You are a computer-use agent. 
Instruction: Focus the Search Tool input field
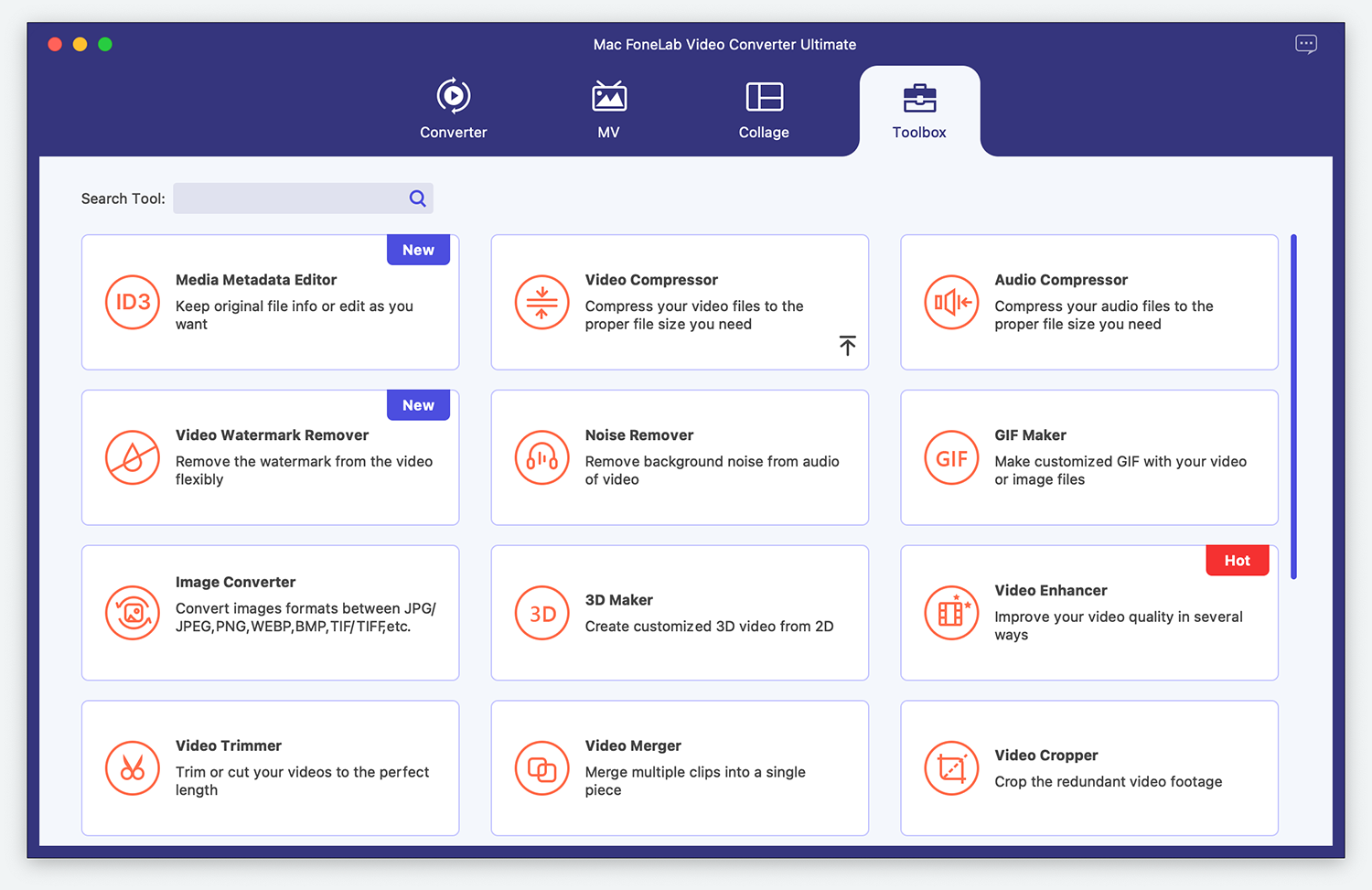289,198
